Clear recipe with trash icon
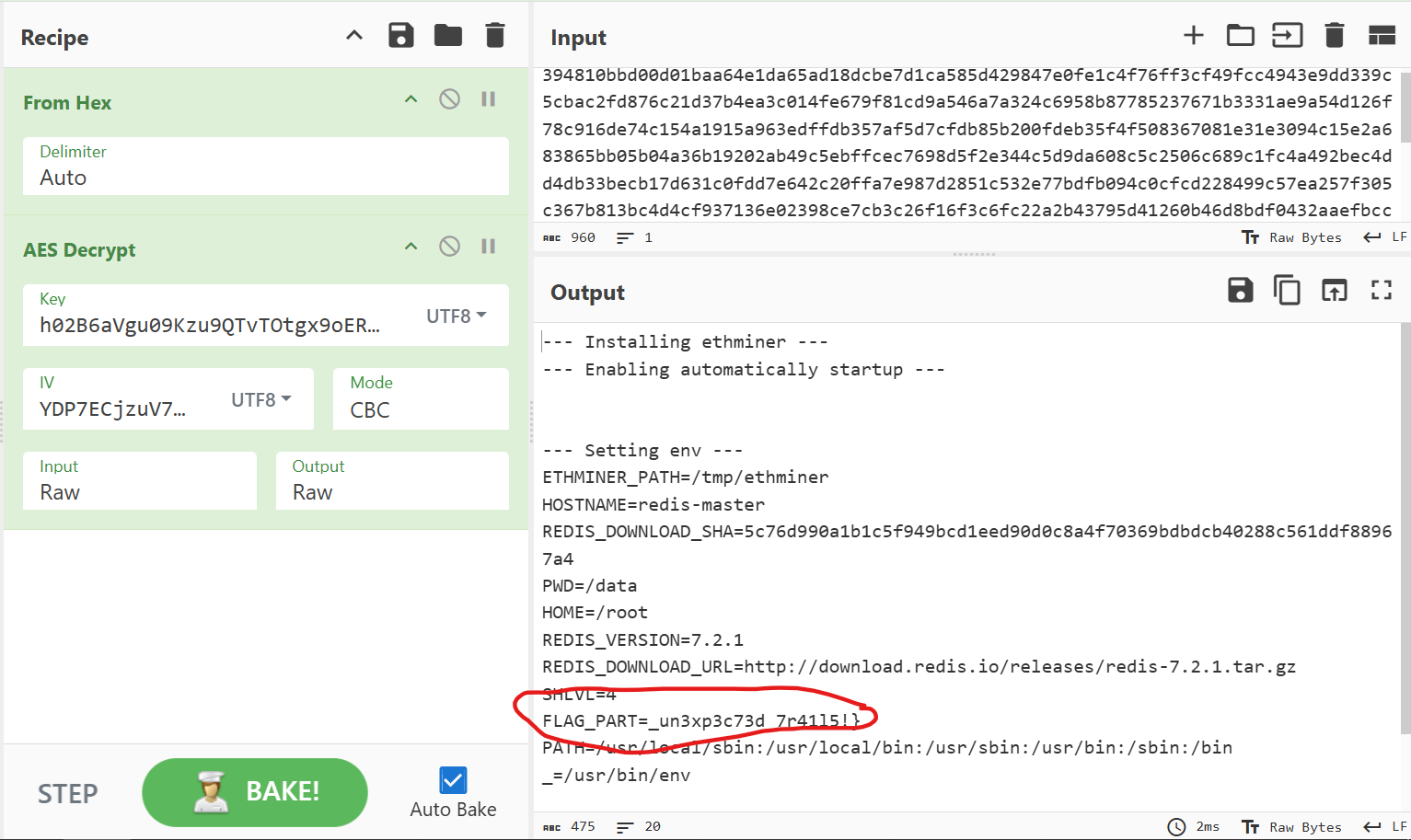The height and width of the screenshot is (840, 1411). pyautogui.click(x=495, y=36)
